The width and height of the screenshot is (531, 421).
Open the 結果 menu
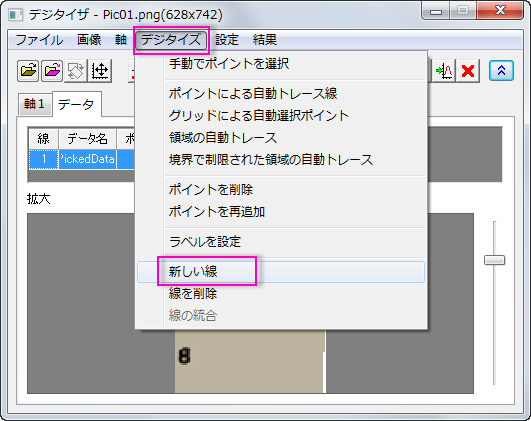click(264, 40)
